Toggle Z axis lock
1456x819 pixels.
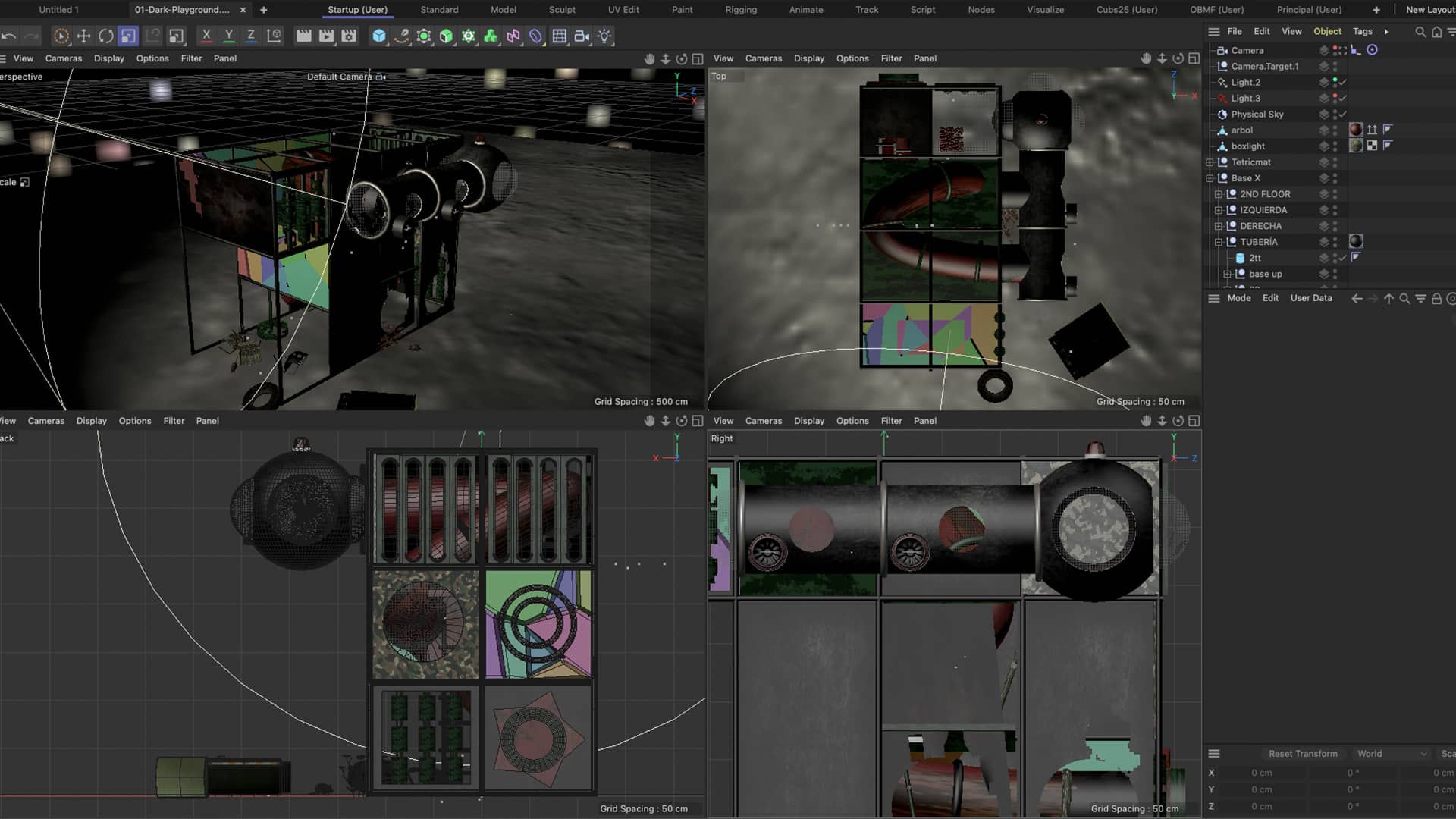point(251,36)
